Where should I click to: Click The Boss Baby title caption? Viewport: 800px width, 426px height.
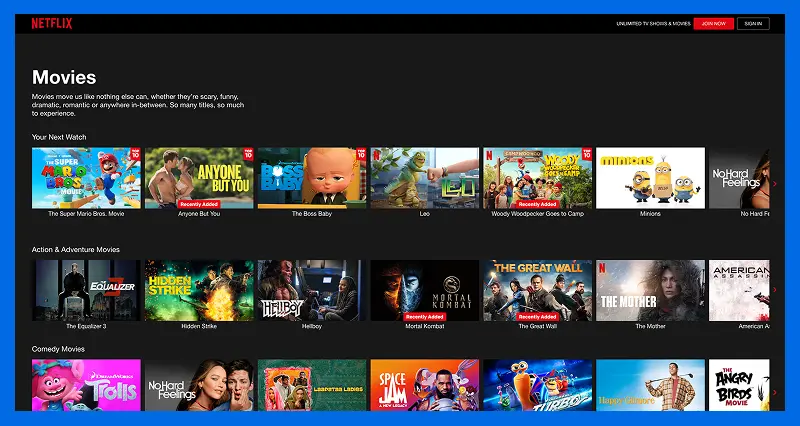312,214
